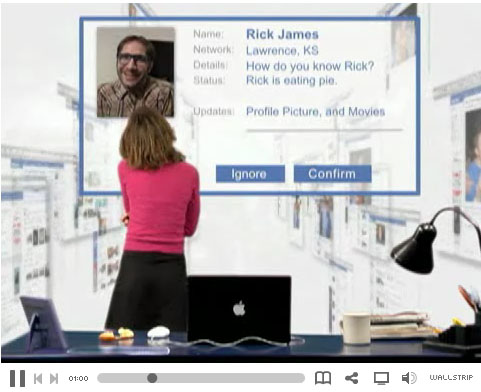Click the seek bar progress handle
The image size is (481, 392).
[x=152, y=378]
